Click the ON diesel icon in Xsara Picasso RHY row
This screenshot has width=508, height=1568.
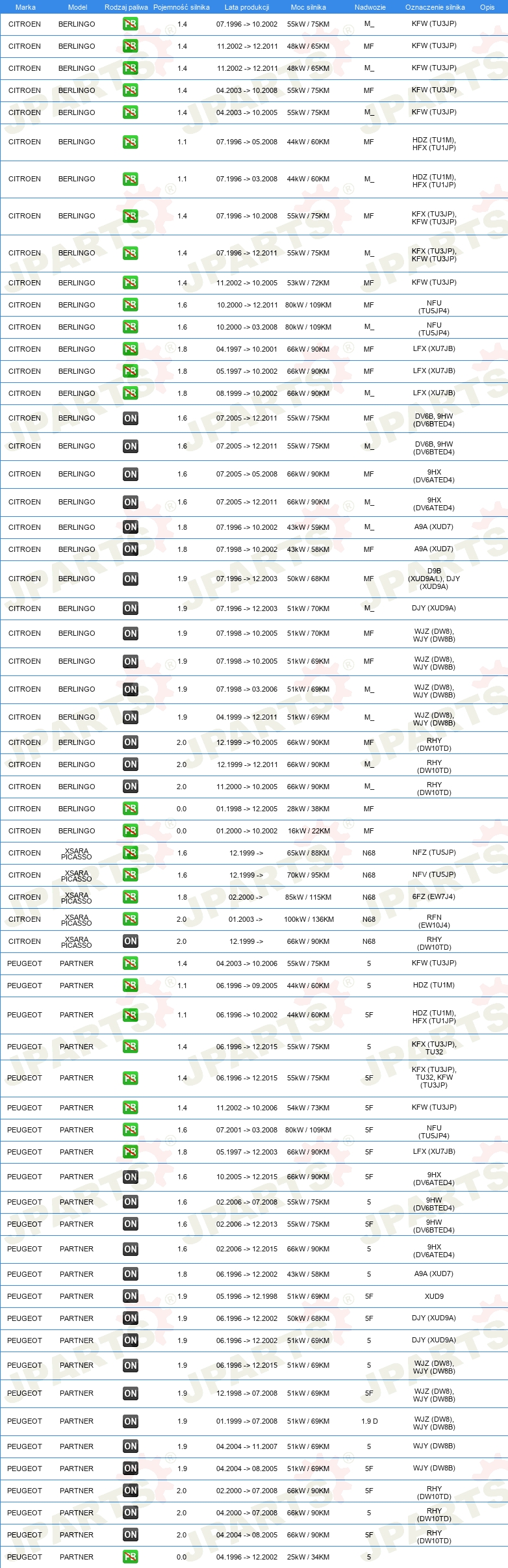131,941
